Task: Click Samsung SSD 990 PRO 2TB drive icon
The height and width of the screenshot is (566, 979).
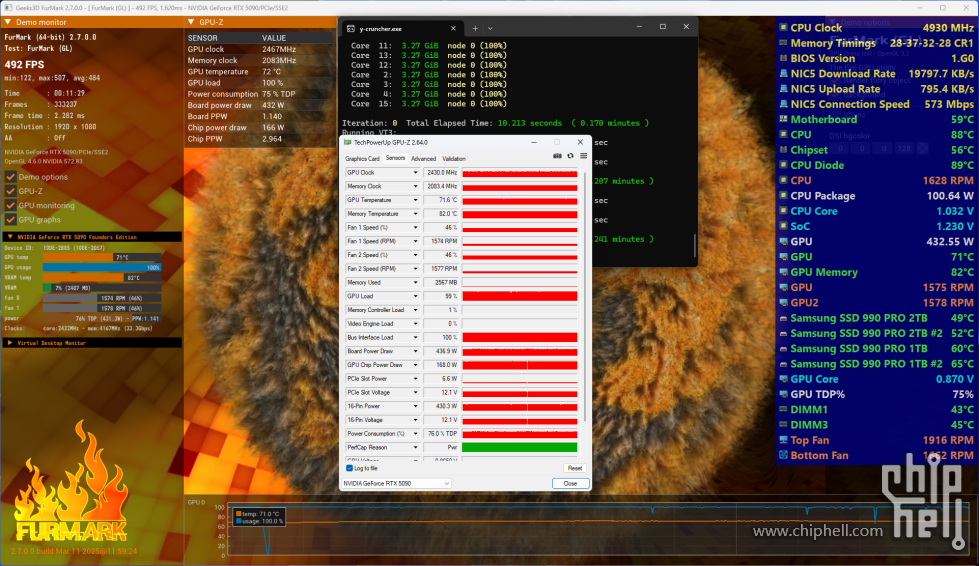Action: coord(783,318)
